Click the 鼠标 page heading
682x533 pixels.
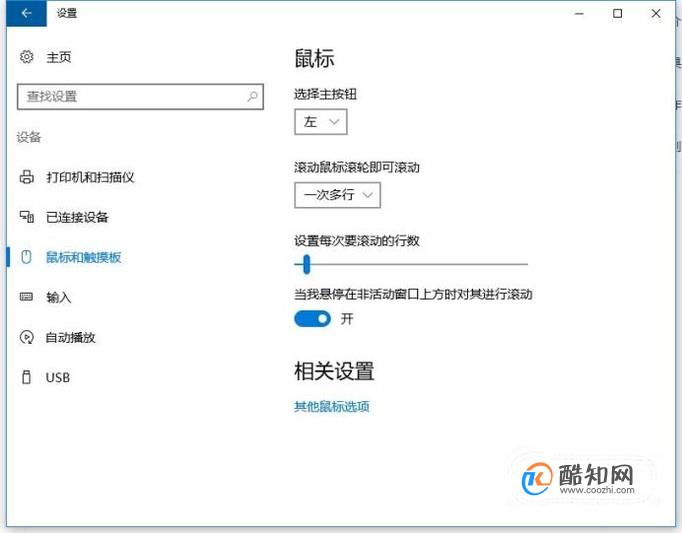click(x=314, y=58)
